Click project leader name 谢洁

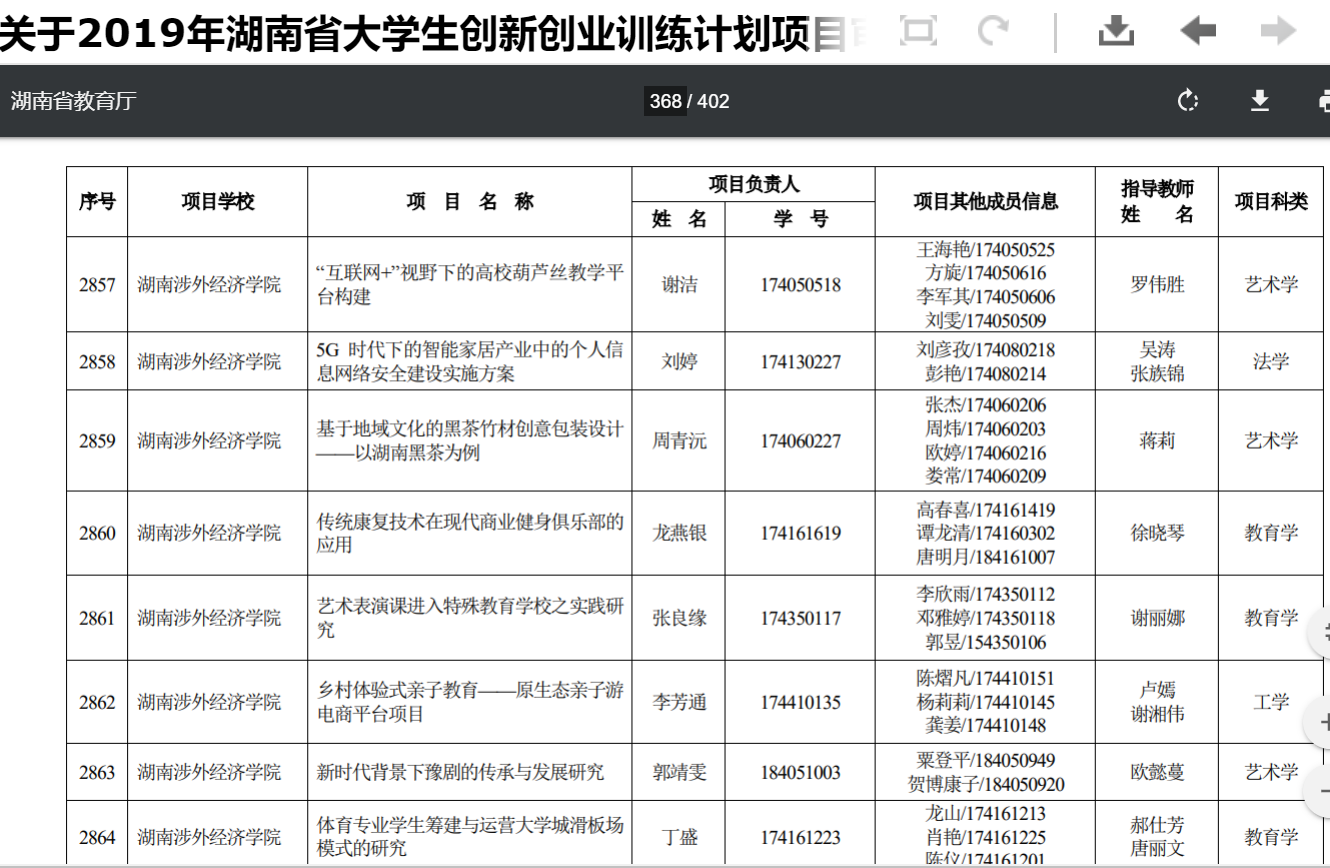(x=680, y=285)
